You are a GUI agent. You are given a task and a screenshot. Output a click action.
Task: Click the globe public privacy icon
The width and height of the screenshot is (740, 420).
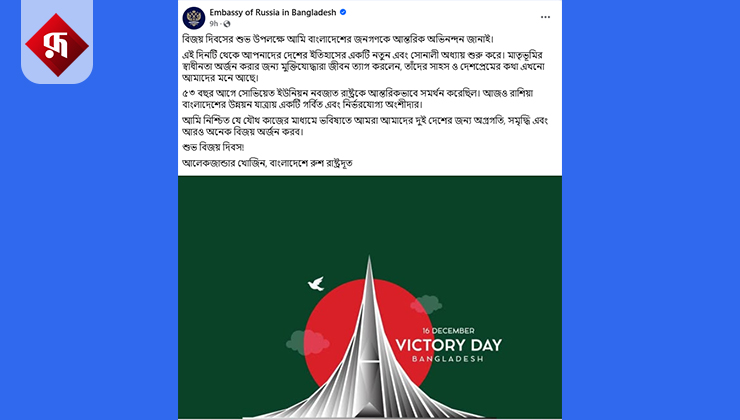(x=227, y=24)
